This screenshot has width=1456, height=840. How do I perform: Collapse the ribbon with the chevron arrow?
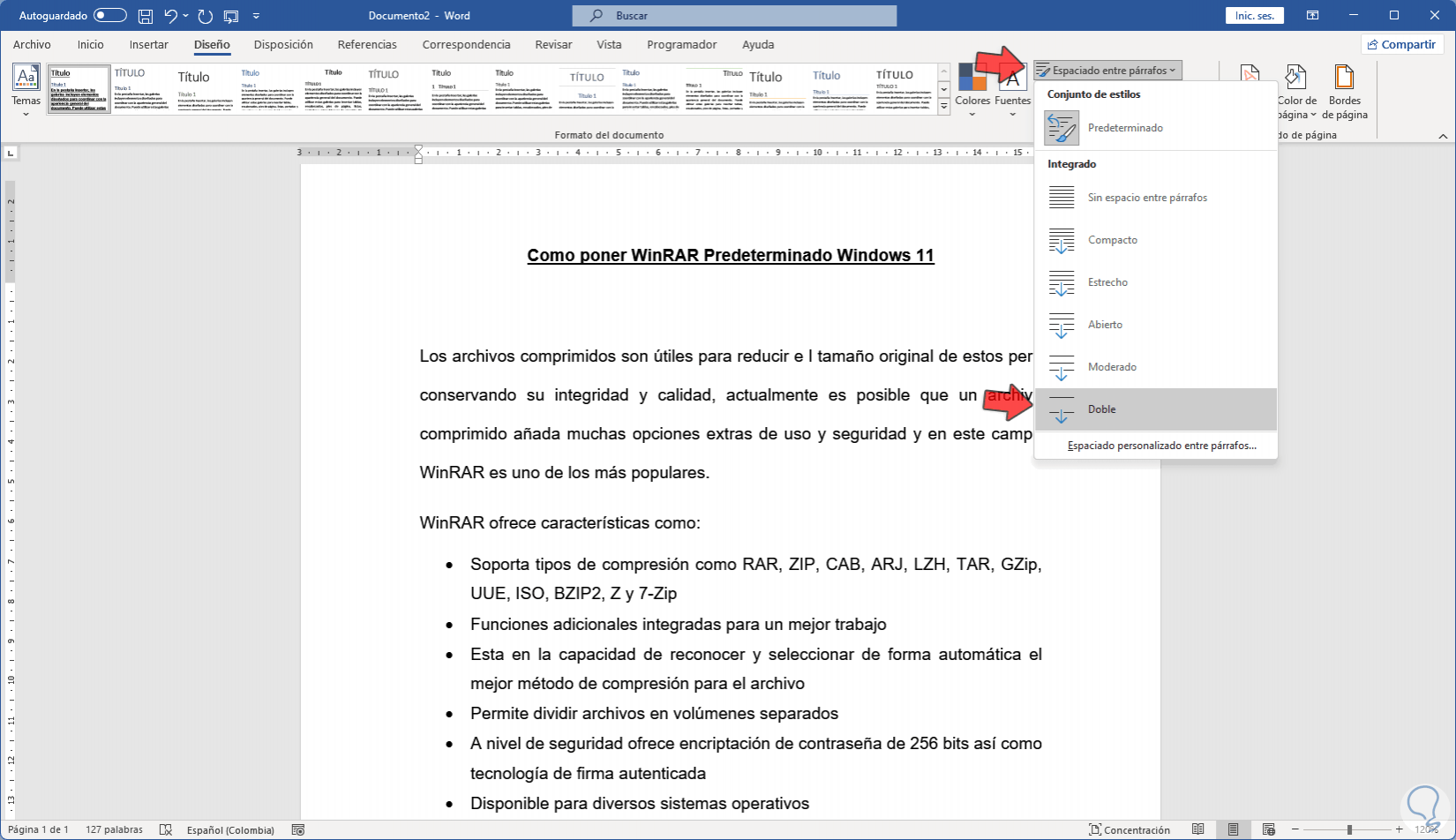[1443, 136]
